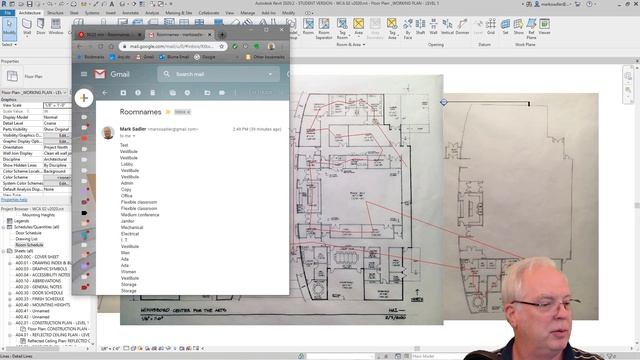Select the Tag Area tool
Screen dimensions: 640x360
(x=392, y=29)
